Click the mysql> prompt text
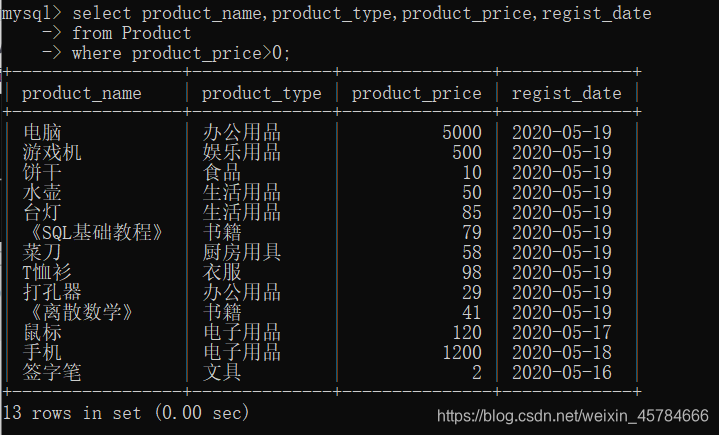719x435 pixels. pos(31,13)
